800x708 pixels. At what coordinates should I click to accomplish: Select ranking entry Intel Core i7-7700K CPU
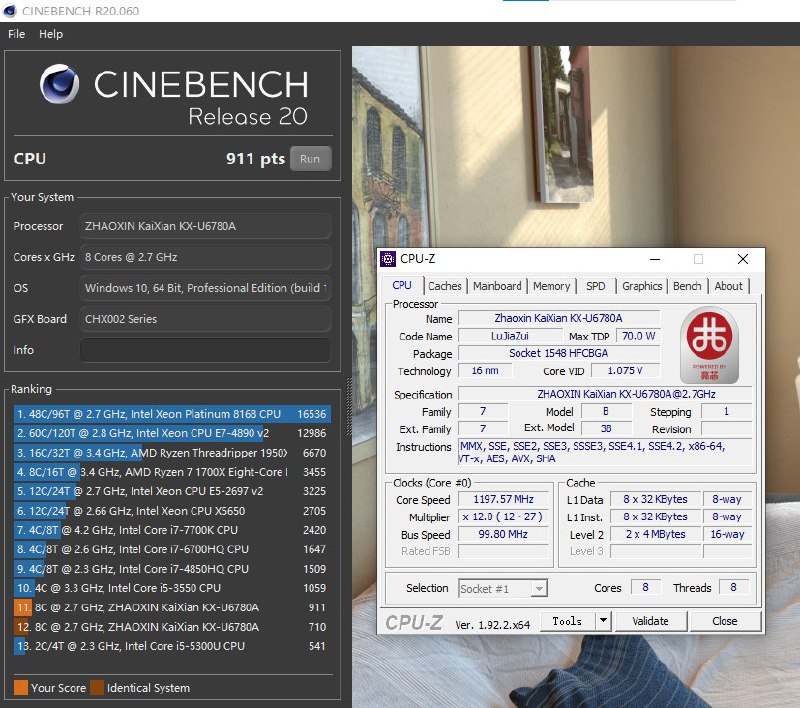(172, 530)
